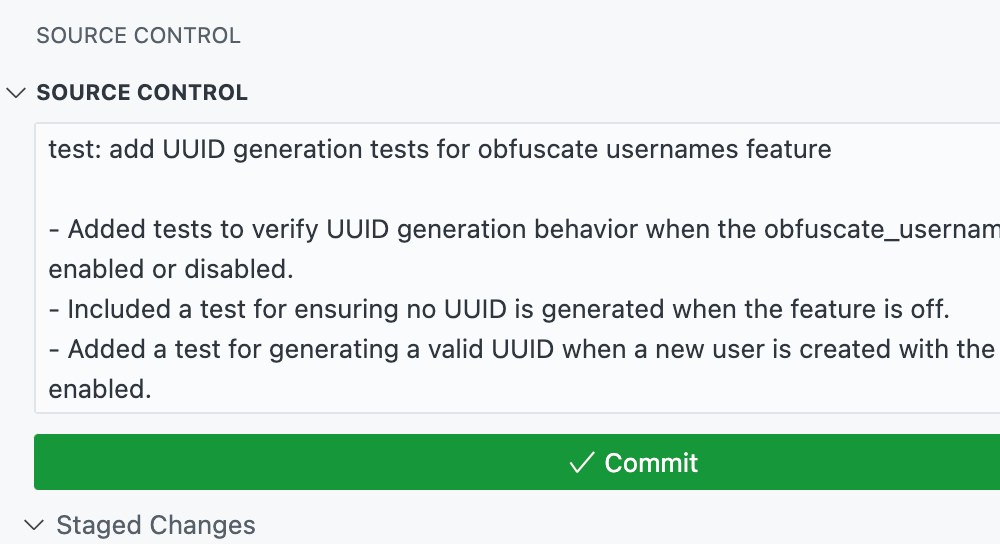Select the Staged Changes group label

(x=156, y=525)
